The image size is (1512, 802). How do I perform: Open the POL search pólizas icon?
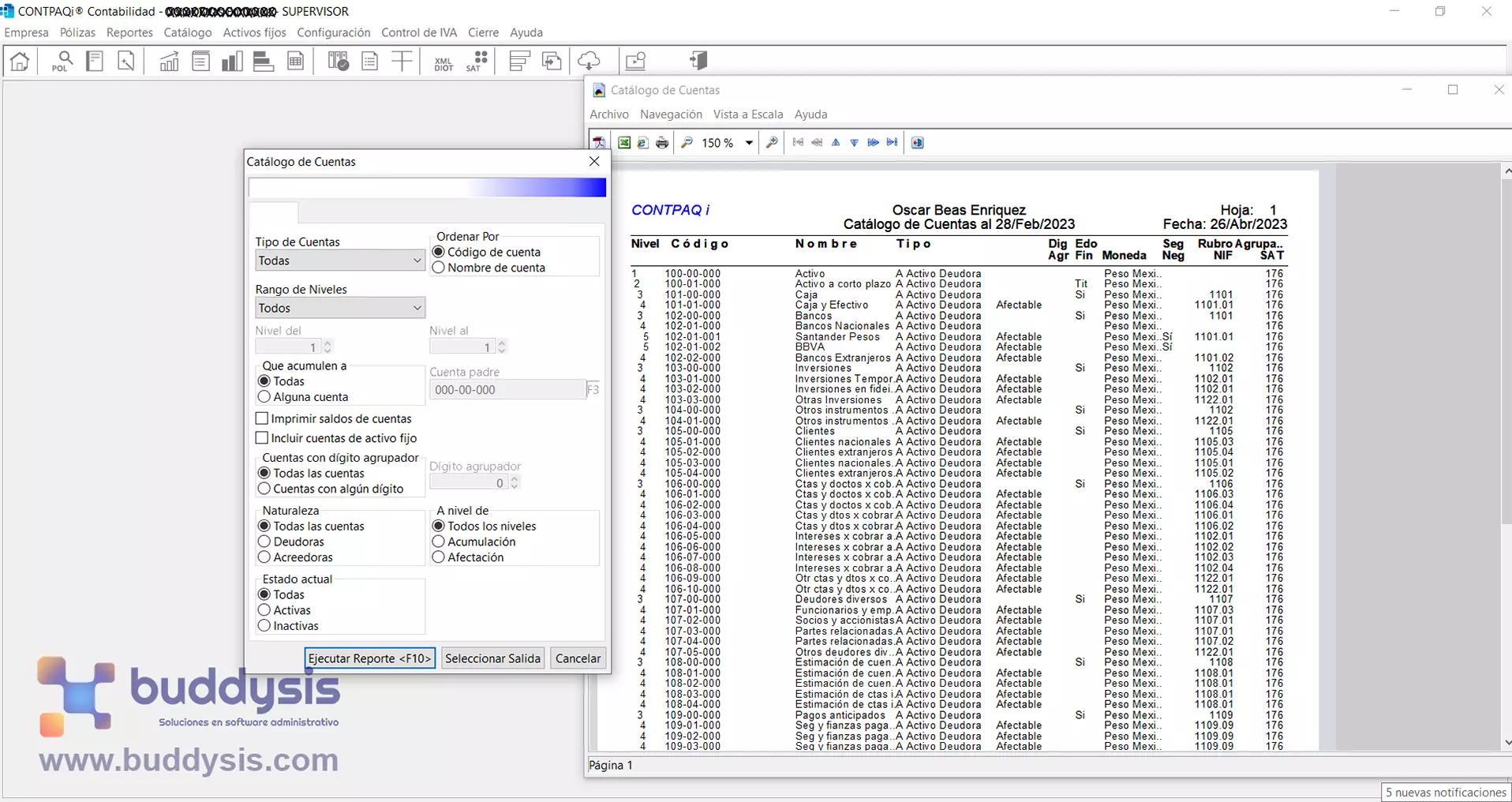62,61
